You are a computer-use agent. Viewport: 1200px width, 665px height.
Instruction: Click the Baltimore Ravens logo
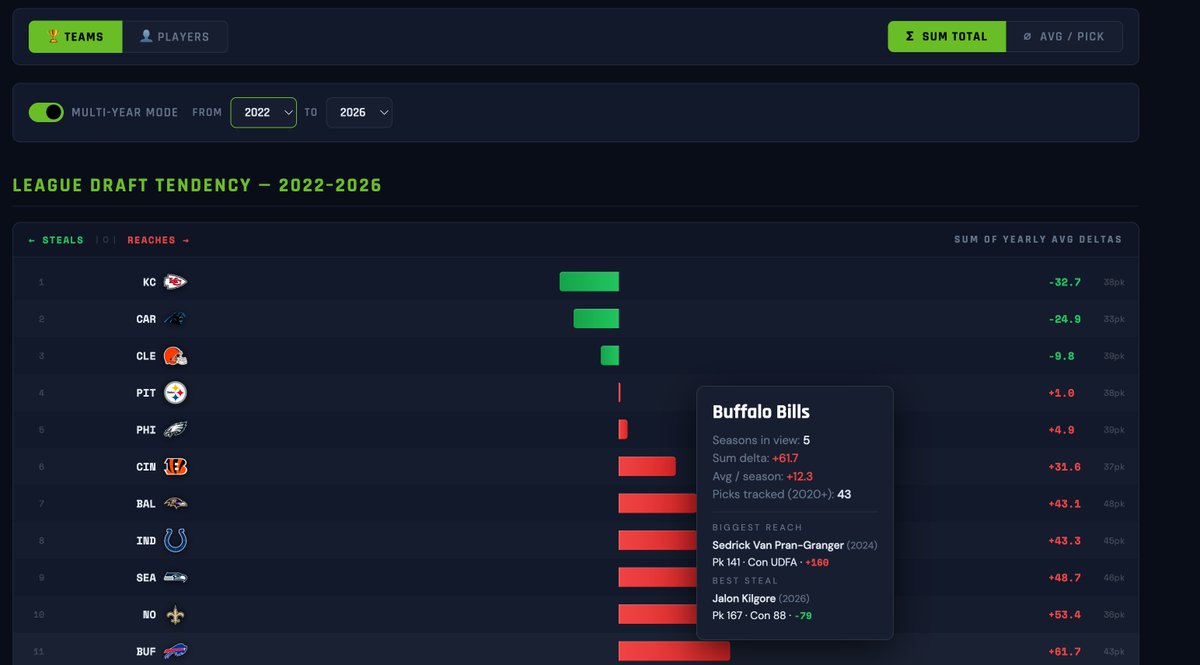click(x=175, y=504)
